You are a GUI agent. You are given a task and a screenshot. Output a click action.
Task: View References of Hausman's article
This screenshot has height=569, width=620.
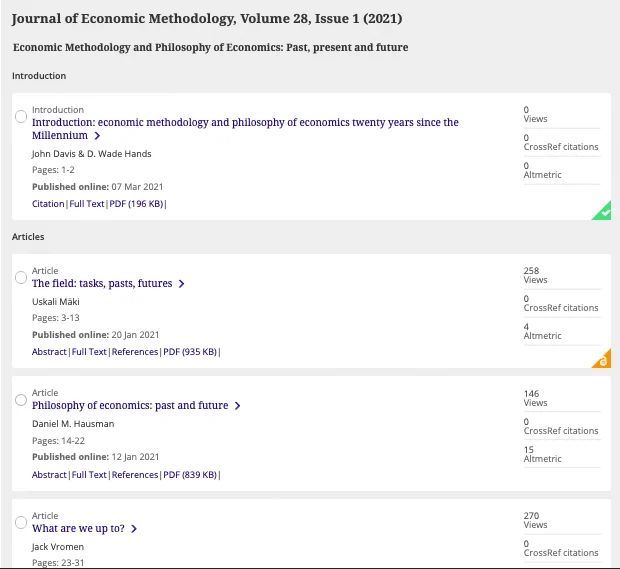135,474
